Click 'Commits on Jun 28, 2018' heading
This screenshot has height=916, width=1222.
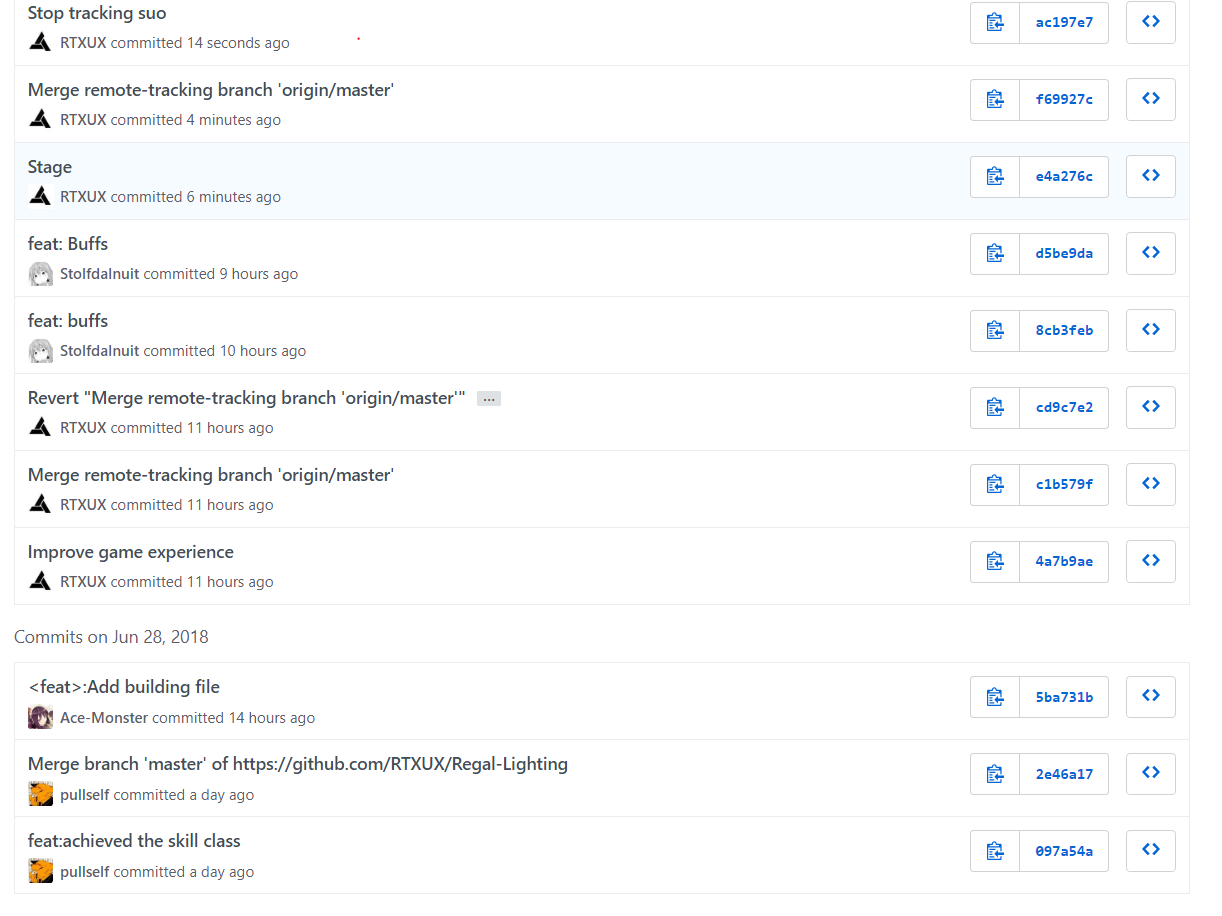111,637
